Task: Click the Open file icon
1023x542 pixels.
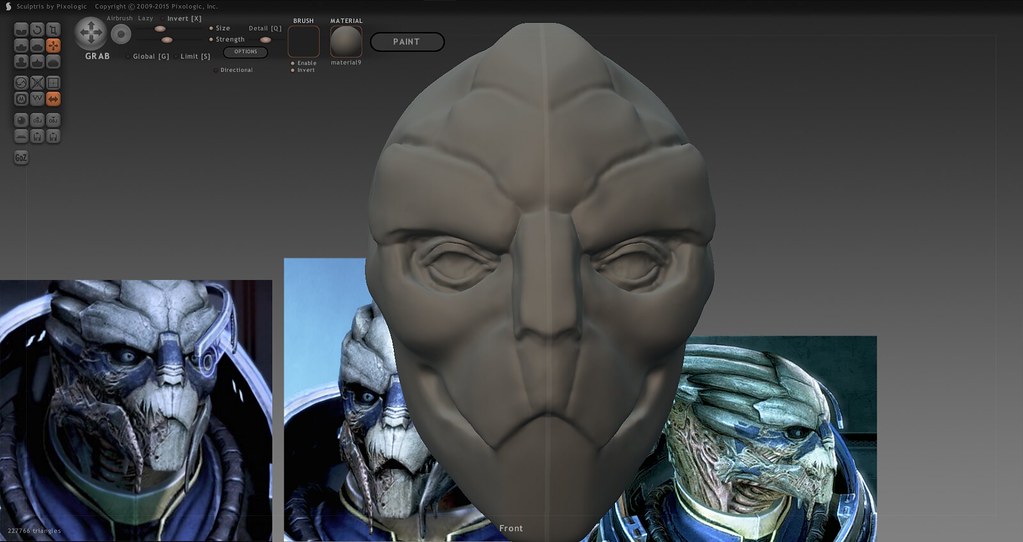Action: 37,136
